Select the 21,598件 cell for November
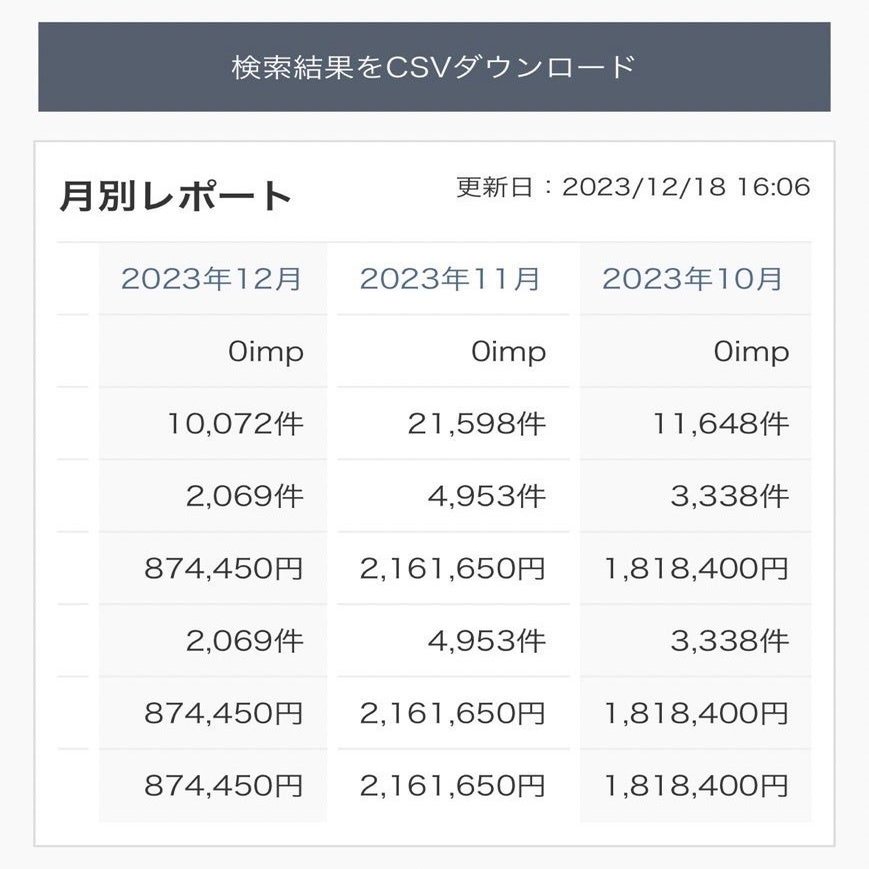This screenshot has height=869, width=869. (453, 423)
